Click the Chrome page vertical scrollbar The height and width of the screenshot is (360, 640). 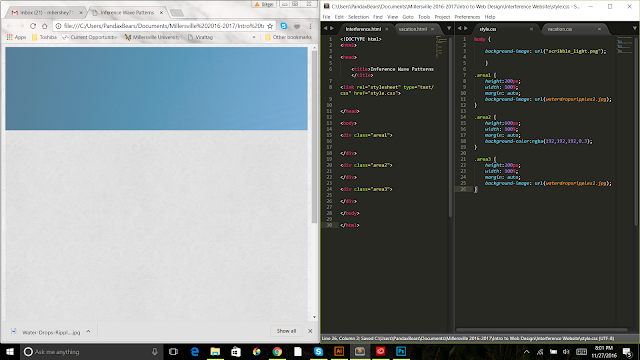click(x=314, y=137)
